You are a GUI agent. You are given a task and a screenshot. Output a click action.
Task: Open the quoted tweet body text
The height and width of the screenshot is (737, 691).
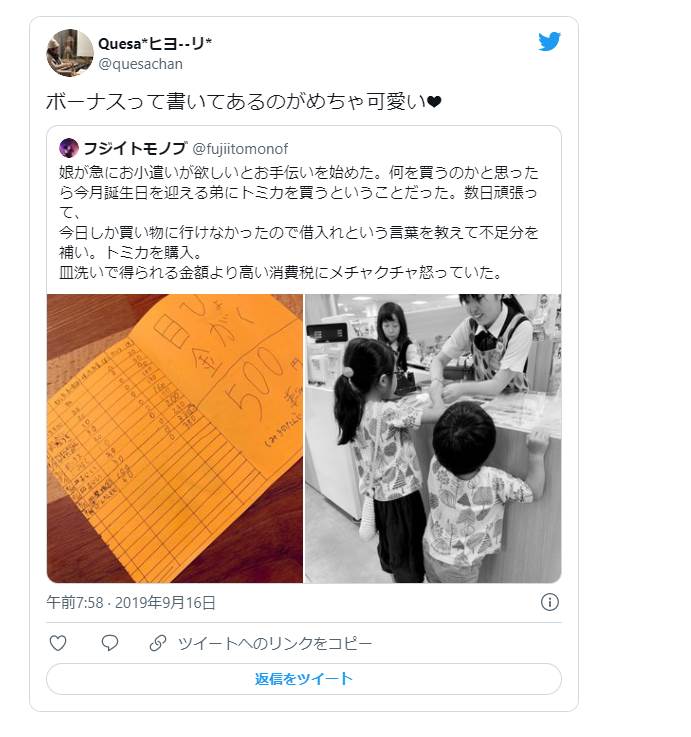click(x=299, y=222)
